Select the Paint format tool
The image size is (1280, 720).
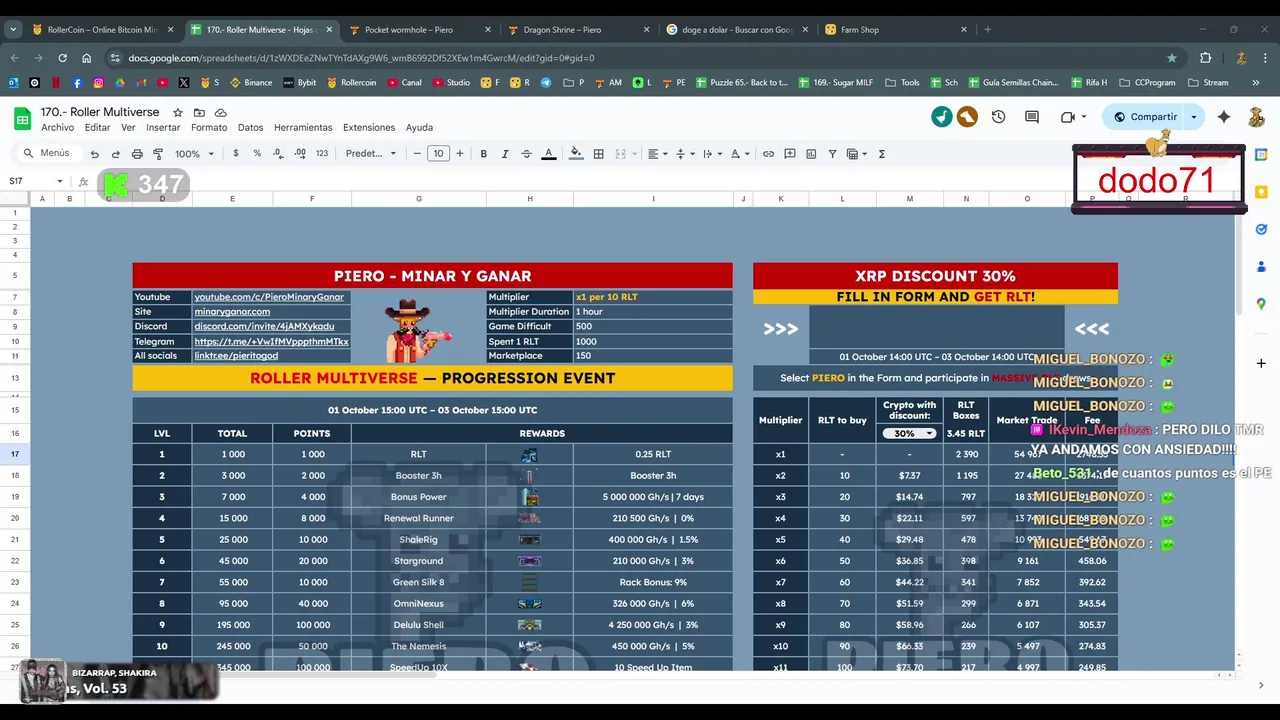point(158,154)
